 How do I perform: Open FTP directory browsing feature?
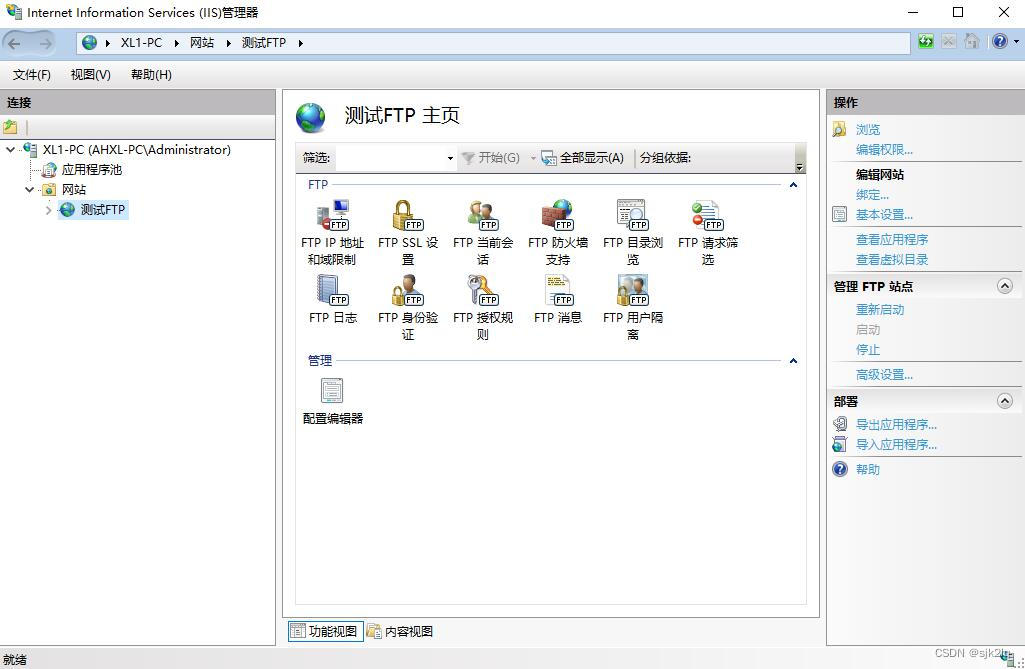[x=633, y=233]
